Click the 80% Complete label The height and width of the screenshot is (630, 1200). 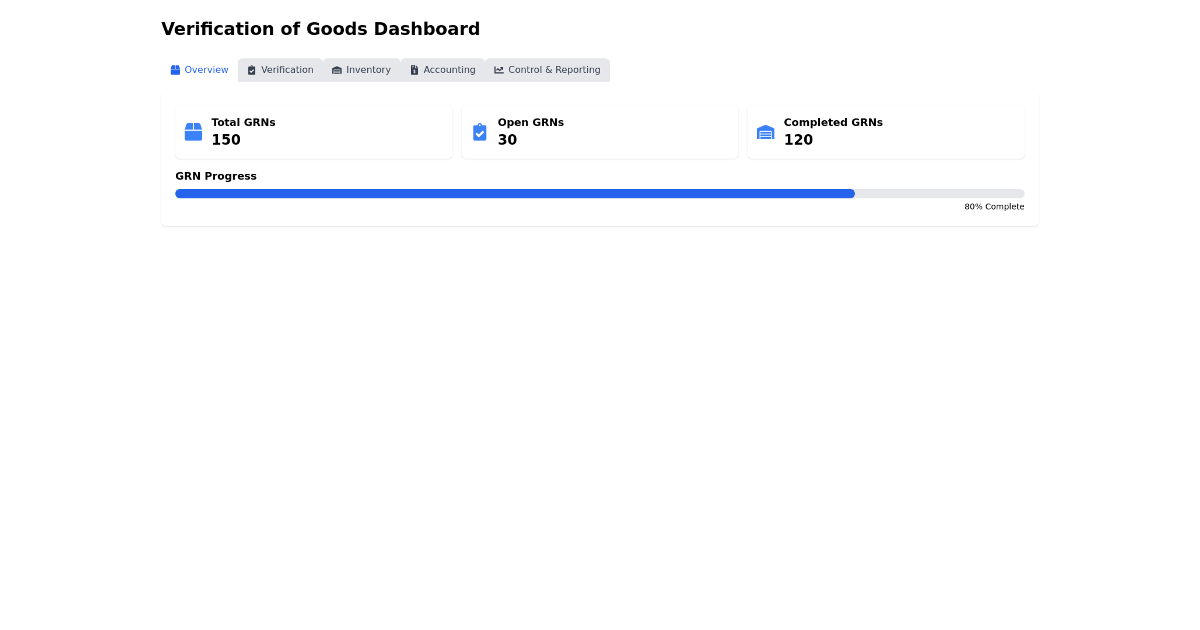[994, 207]
